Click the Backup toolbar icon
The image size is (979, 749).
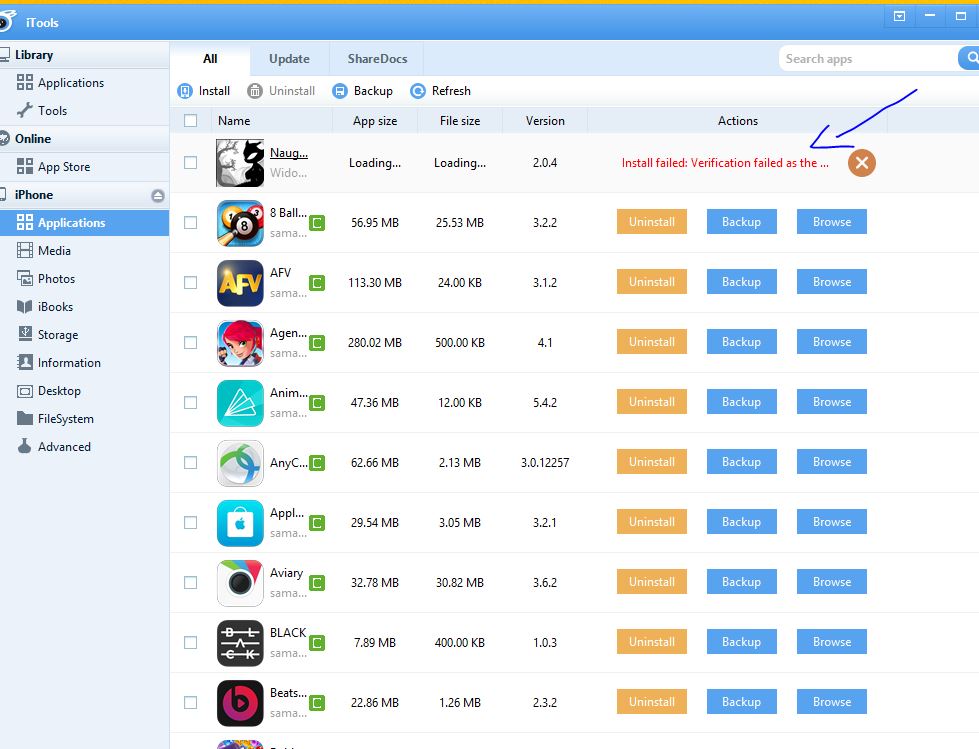(x=341, y=91)
